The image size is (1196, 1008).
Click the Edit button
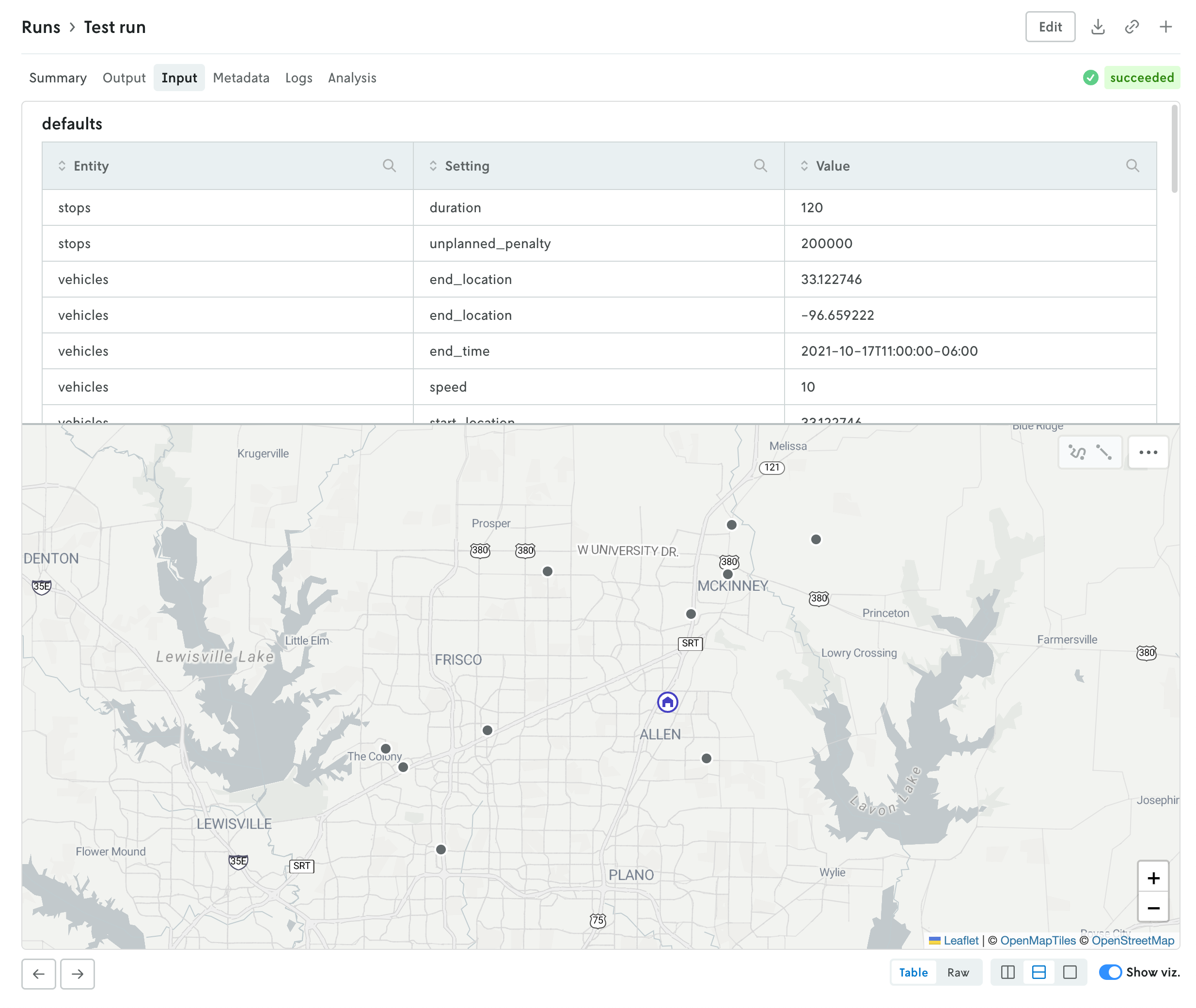coord(1050,26)
